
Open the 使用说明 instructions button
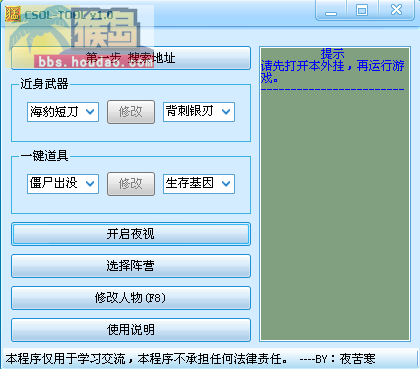click(131, 330)
